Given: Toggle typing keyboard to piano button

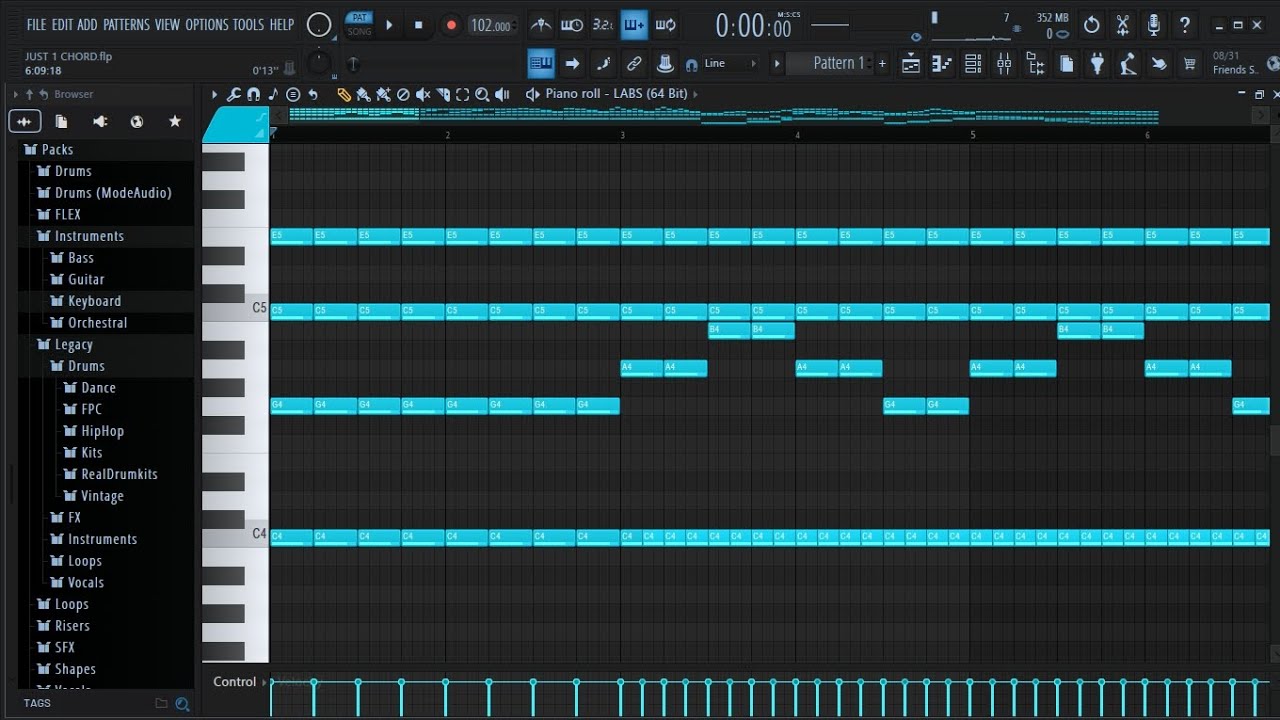Looking at the screenshot, I should tap(541, 64).
